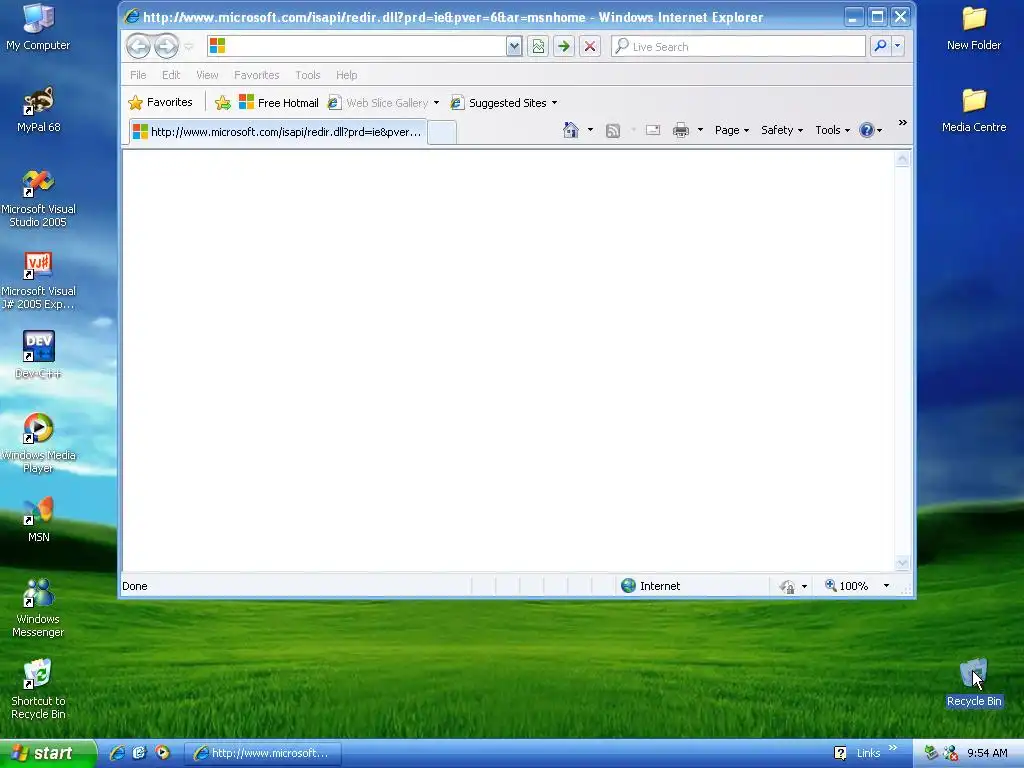
Task: Click the scrollbar down arrow
Action: point(902,563)
